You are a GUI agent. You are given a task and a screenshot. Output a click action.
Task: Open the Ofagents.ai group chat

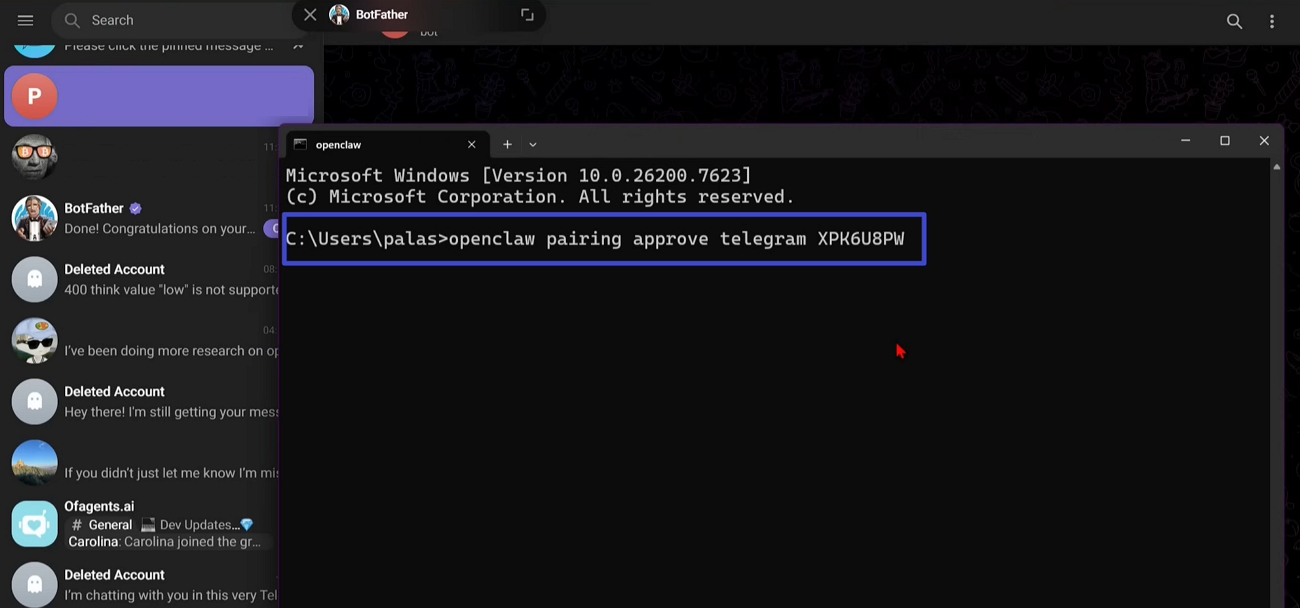click(x=141, y=524)
